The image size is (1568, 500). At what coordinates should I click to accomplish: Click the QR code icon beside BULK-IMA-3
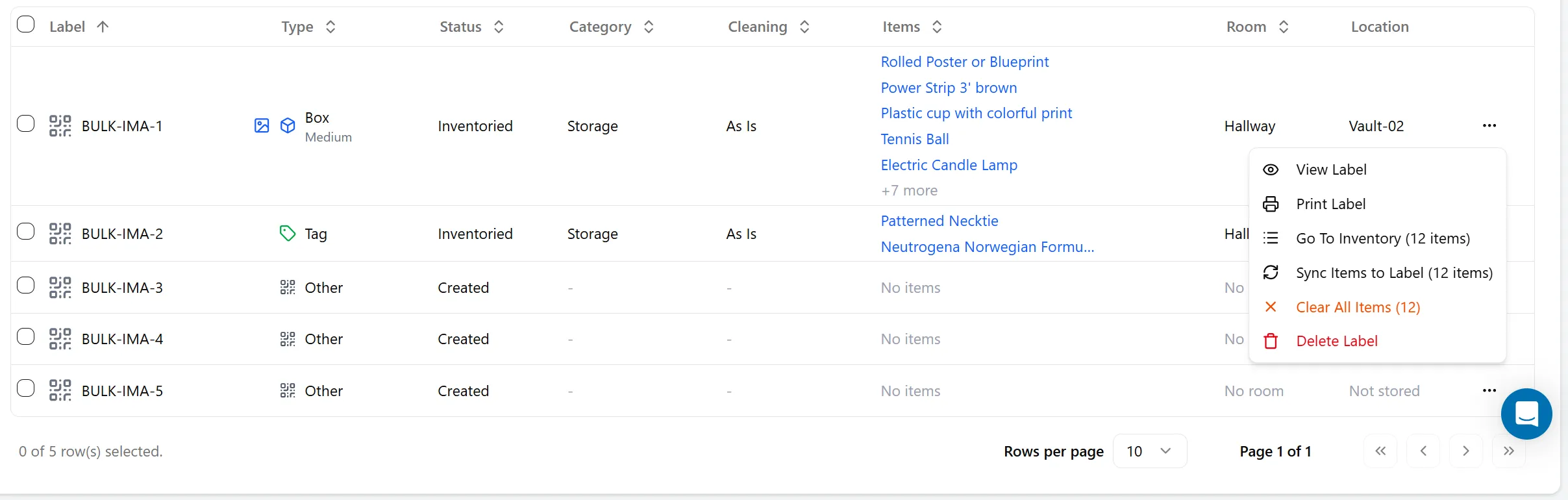(x=60, y=288)
